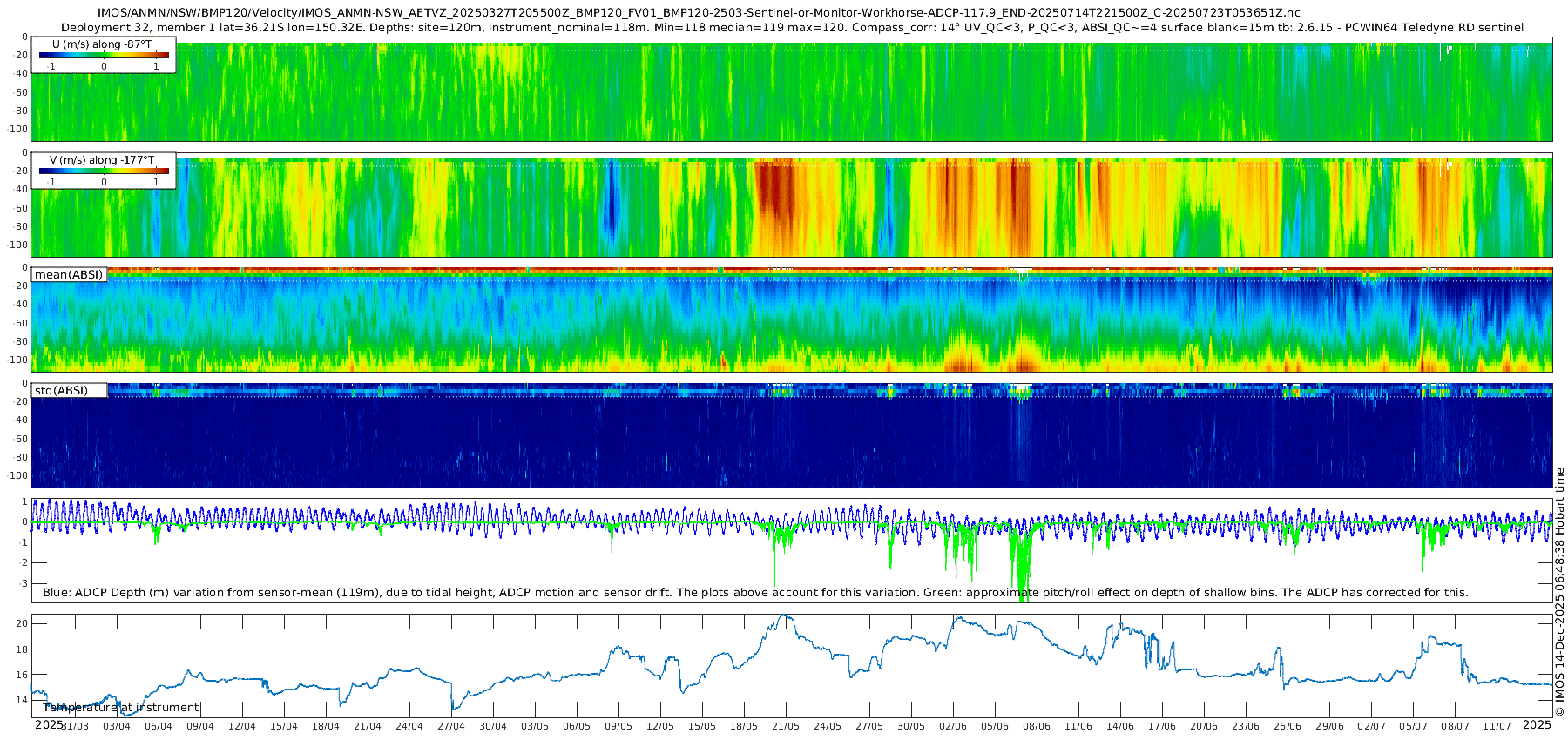
Task: Select the 21/05 date tick
Action: point(785,726)
